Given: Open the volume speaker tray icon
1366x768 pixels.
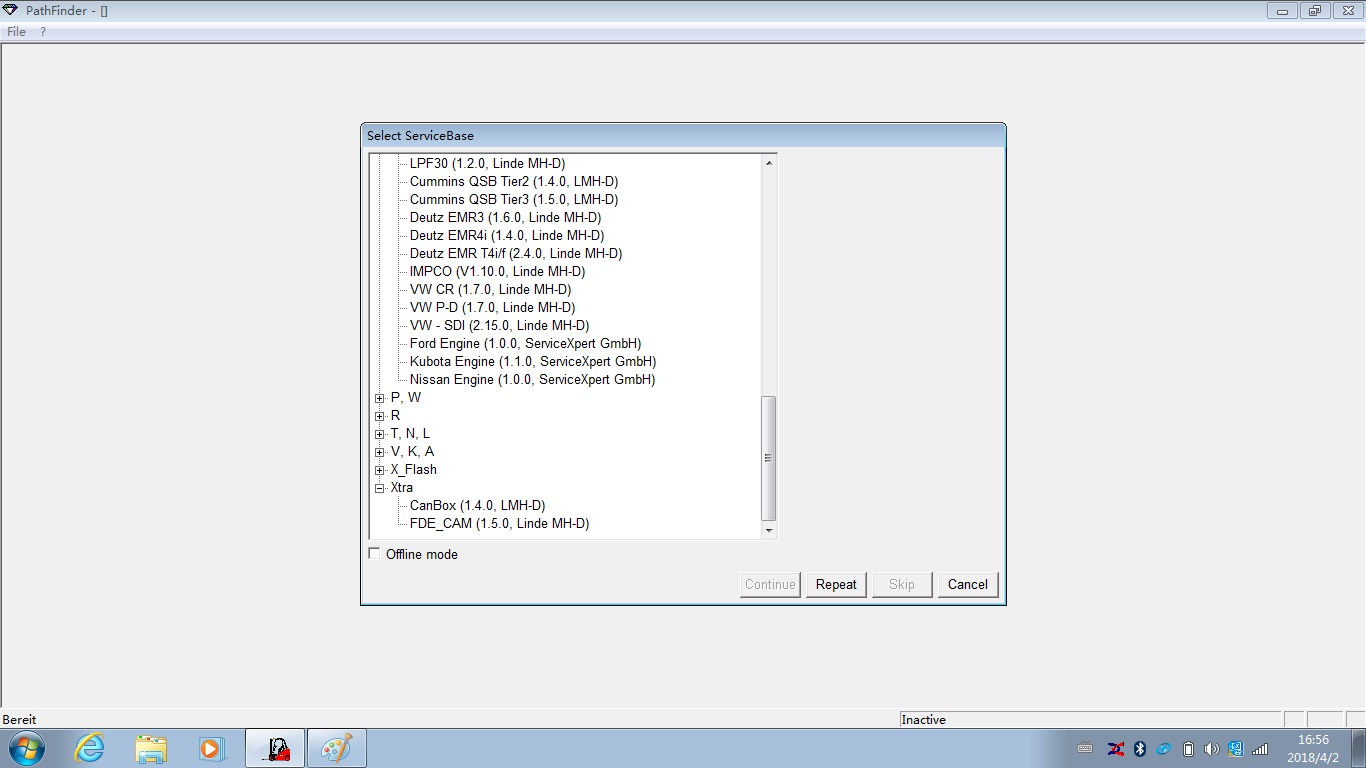Looking at the screenshot, I should tap(1212, 749).
